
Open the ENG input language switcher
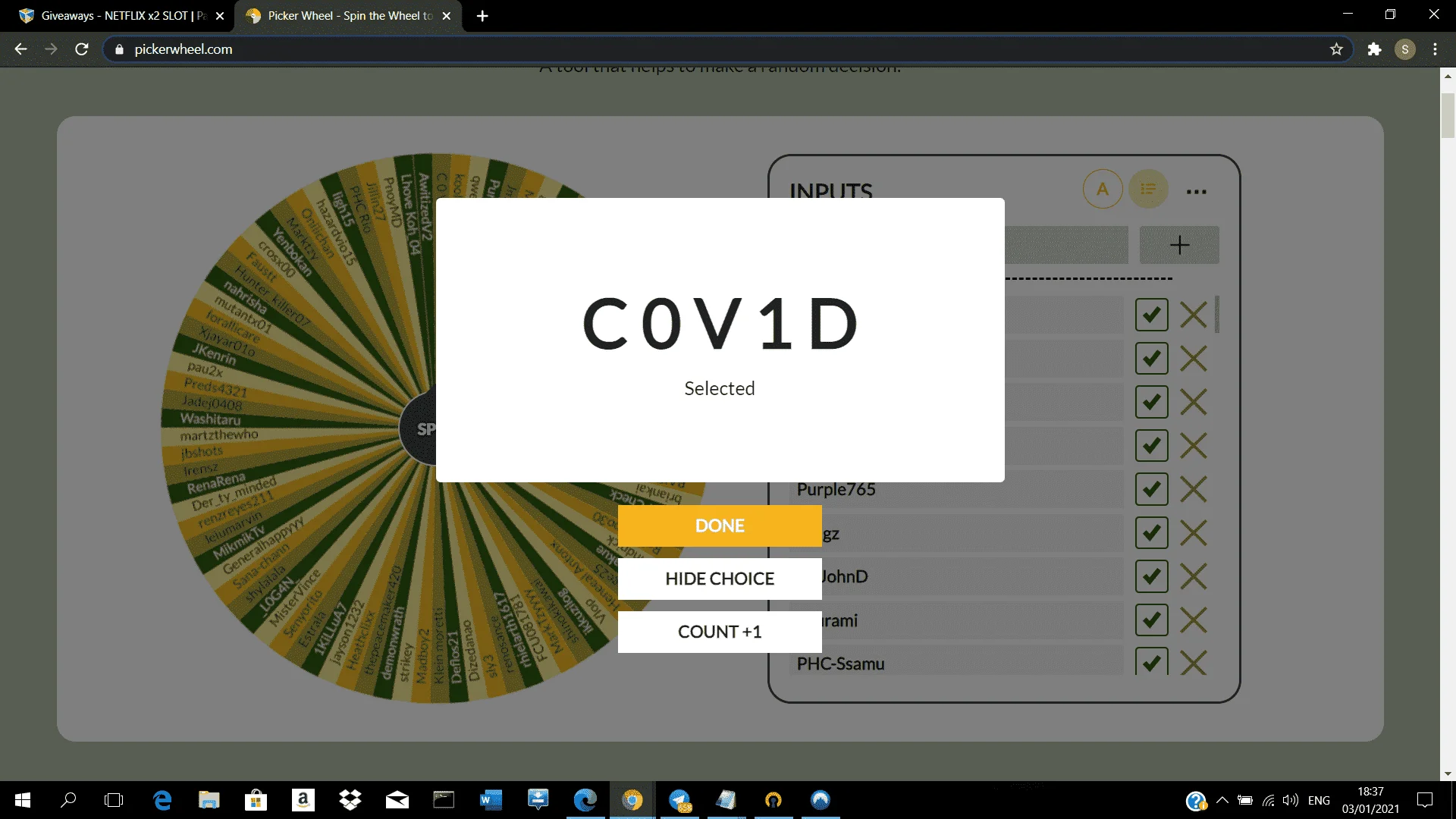(1319, 800)
